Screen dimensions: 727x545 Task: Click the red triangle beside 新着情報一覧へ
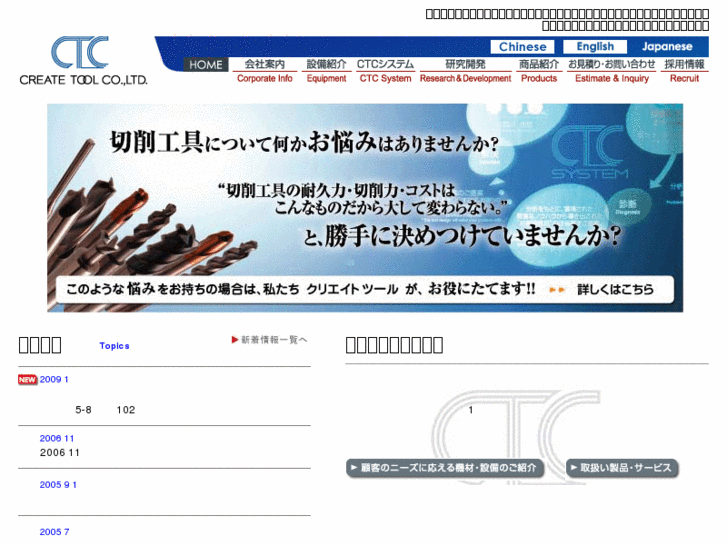(235, 340)
